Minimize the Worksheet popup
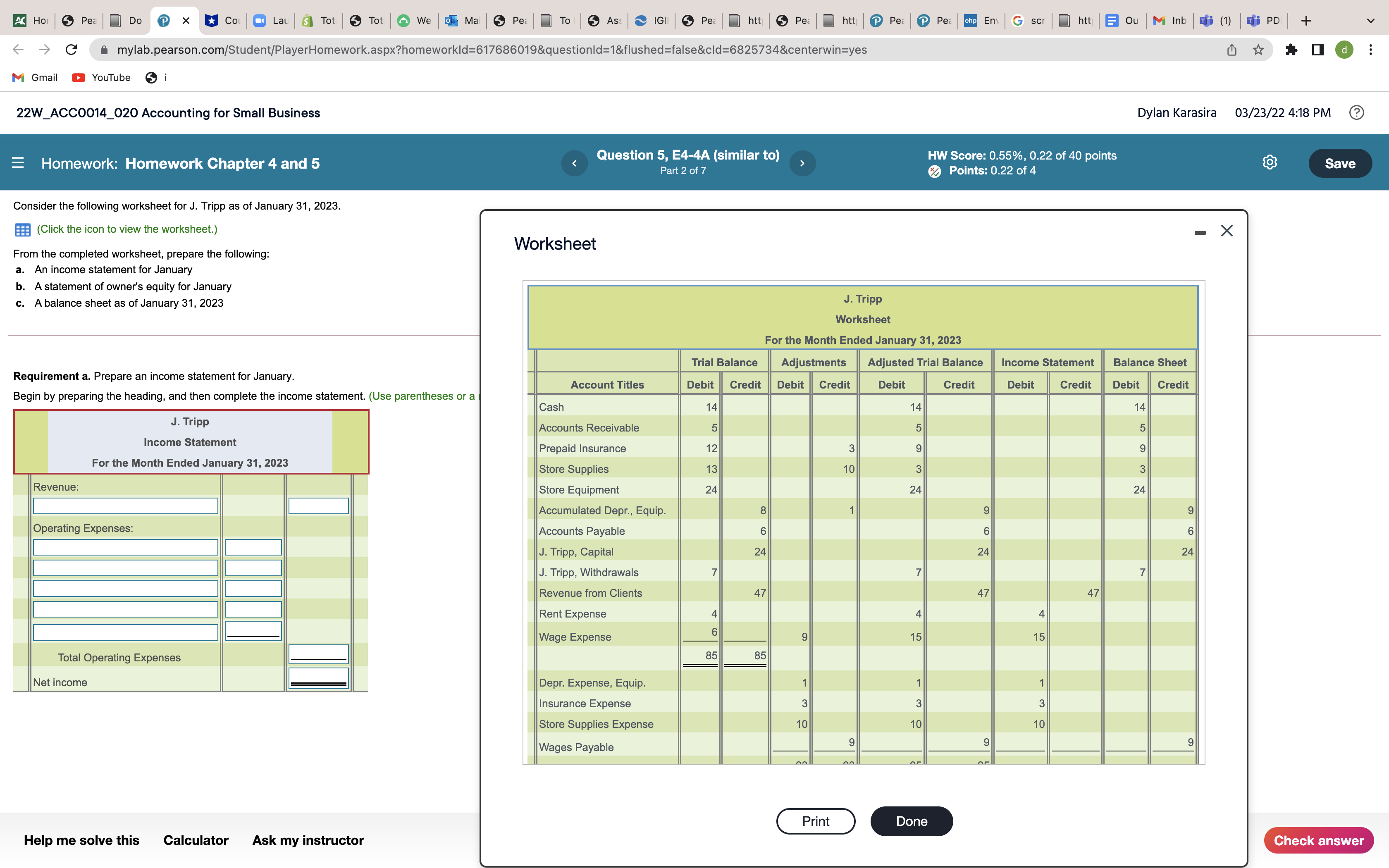Viewport: 1389px width, 868px height. pyautogui.click(x=1200, y=232)
